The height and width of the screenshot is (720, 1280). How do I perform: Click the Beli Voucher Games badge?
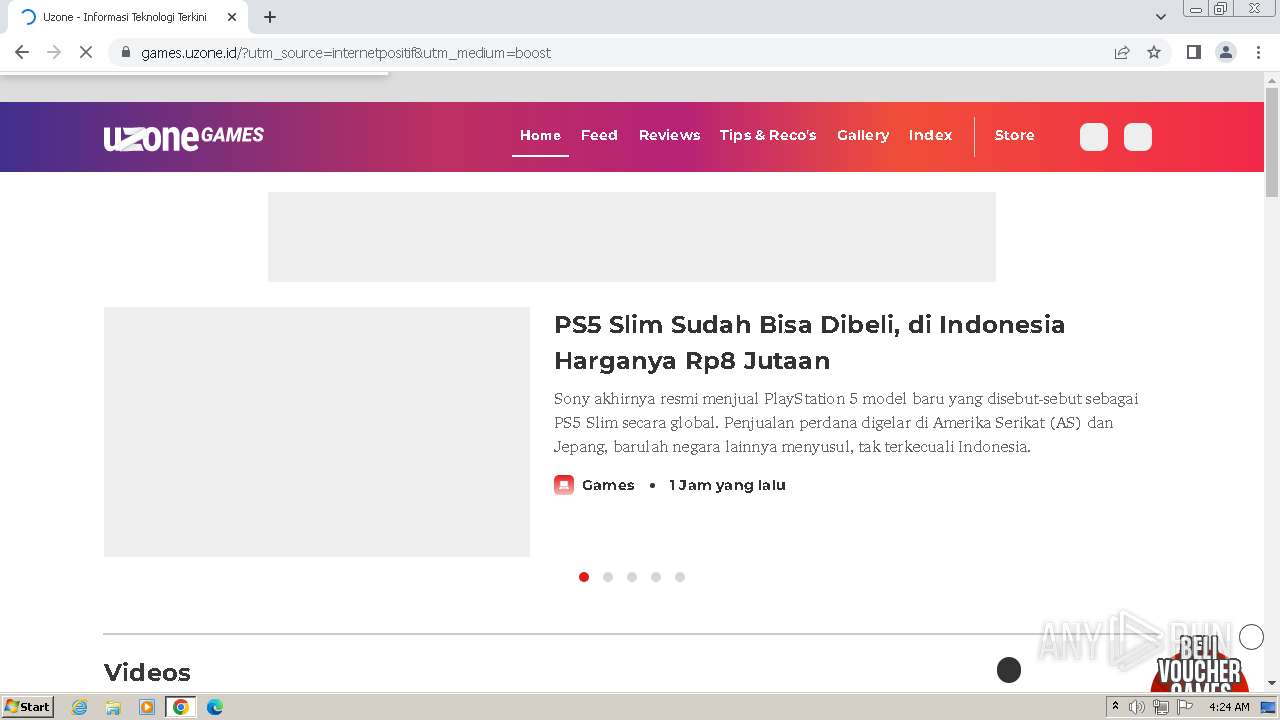pos(1199,662)
